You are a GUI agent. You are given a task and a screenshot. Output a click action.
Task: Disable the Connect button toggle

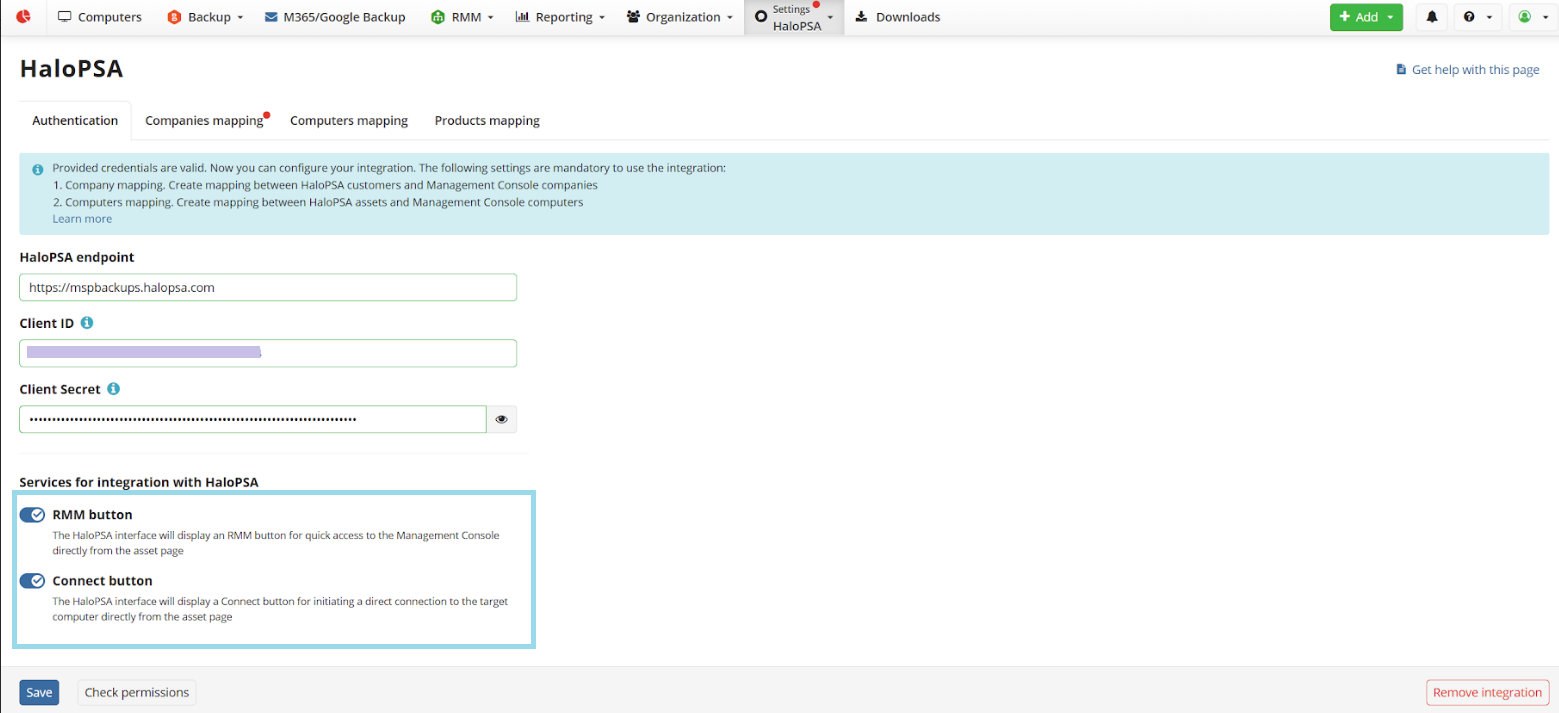click(x=33, y=581)
